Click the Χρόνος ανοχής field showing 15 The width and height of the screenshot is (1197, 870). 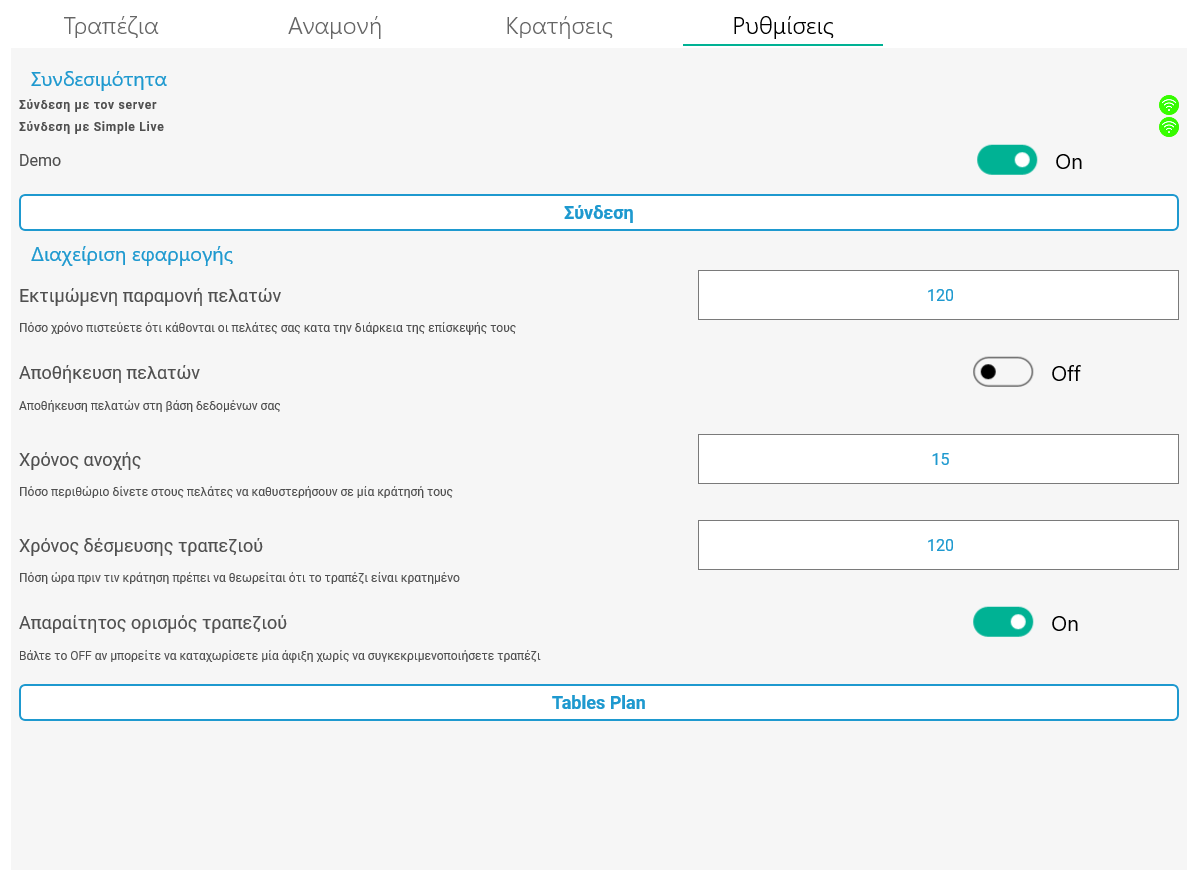point(938,459)
